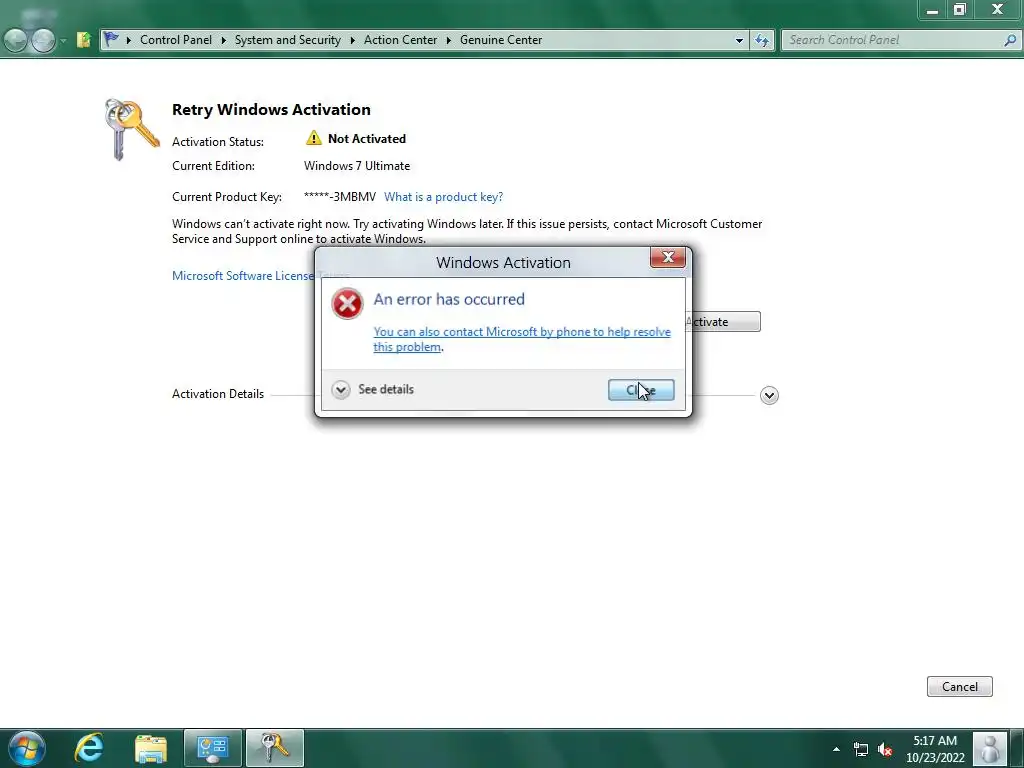Open the breadcrumb arrow before Control Panel
The image size is (1024, 768).
[129, 40]
